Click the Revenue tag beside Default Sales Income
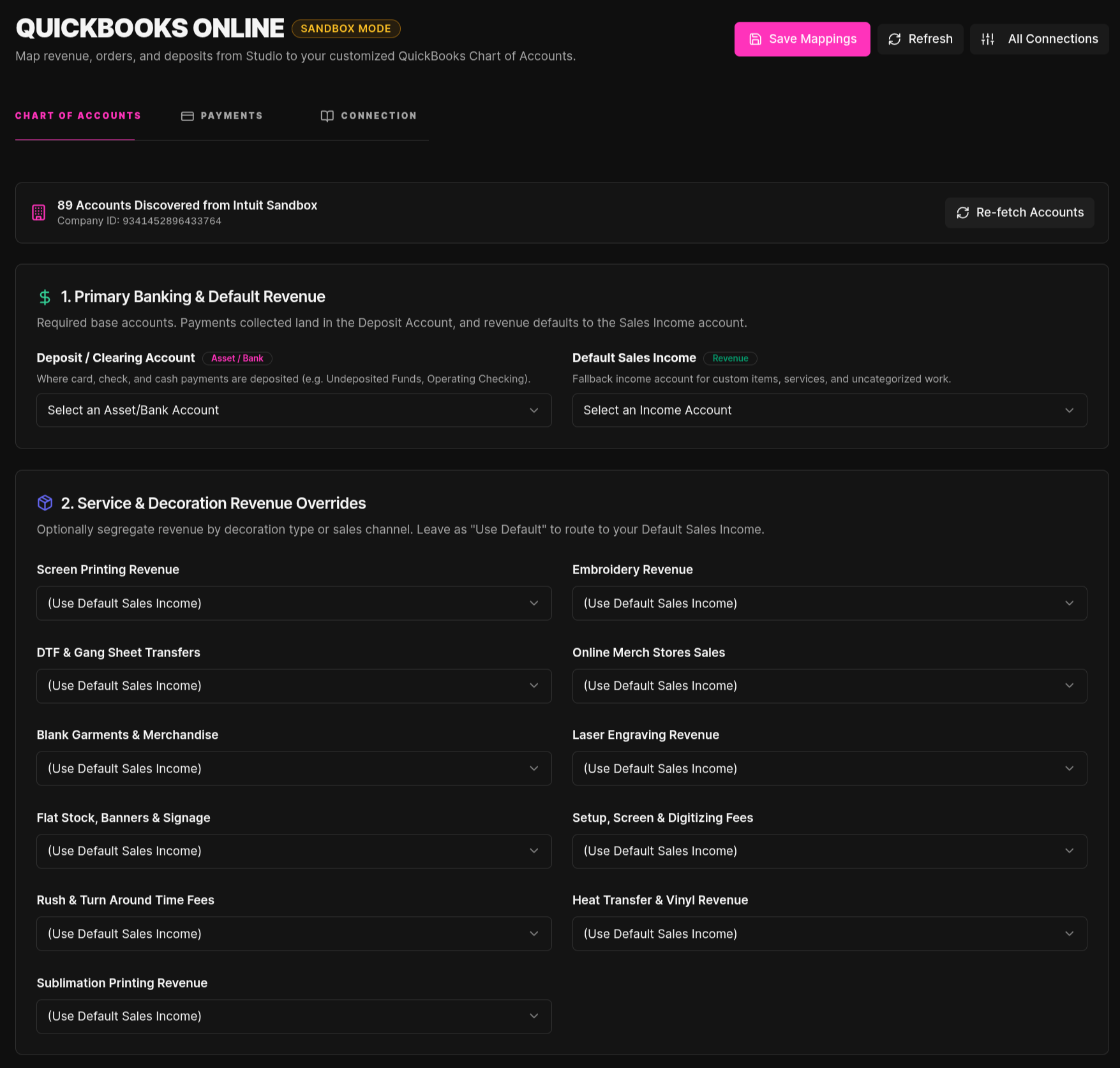 (730, 359)
